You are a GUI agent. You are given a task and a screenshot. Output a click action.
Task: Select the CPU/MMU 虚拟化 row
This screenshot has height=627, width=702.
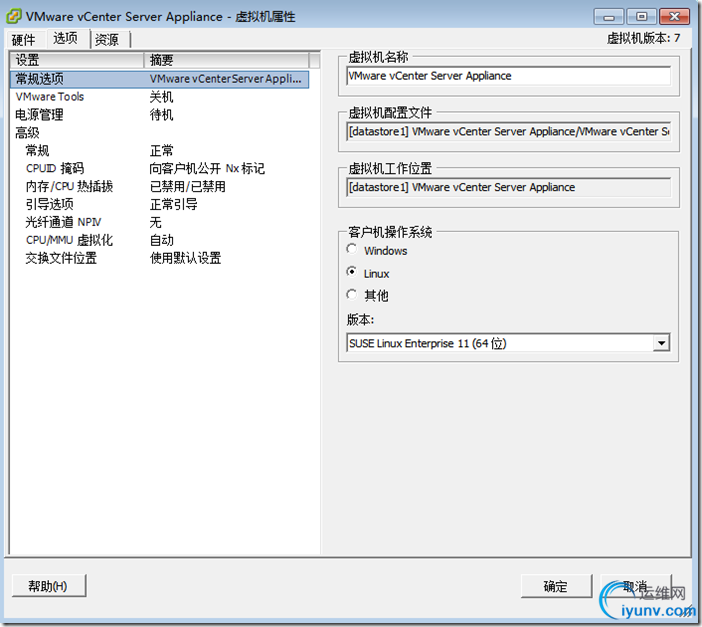[x=159, y=240]
